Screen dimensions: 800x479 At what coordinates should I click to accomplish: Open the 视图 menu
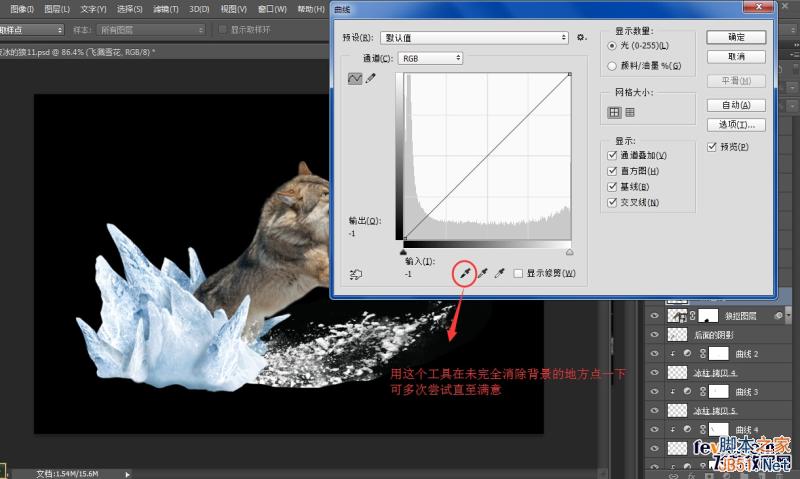pos(234,9)
